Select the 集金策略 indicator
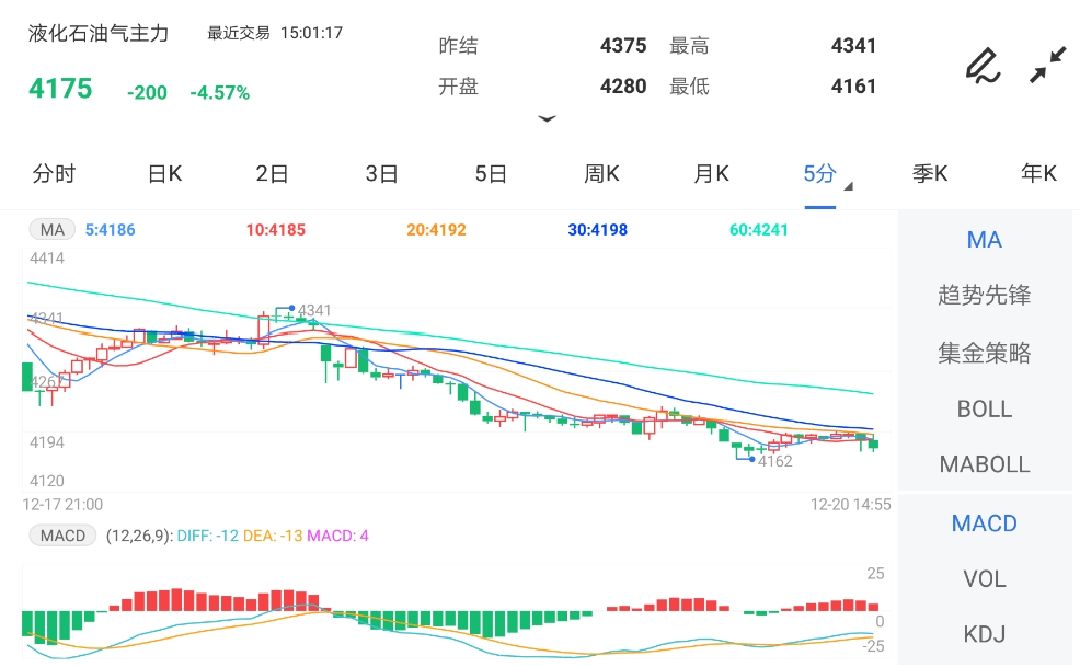 click(984, 352)
